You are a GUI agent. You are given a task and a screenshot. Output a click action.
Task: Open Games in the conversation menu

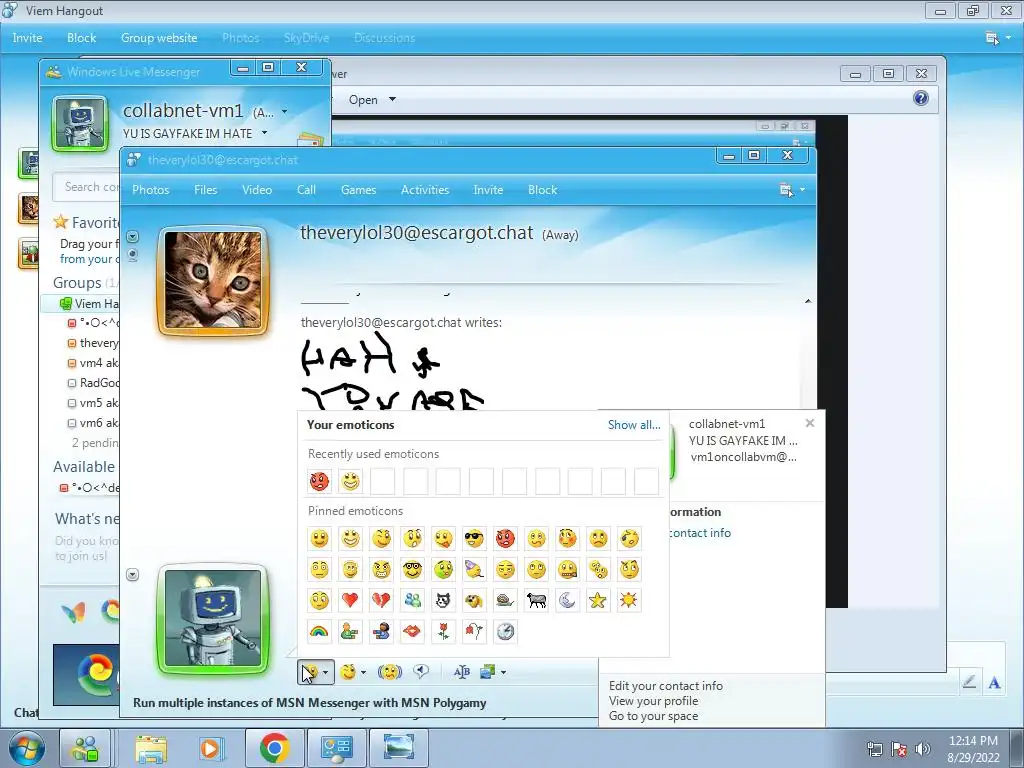[359, 190]
